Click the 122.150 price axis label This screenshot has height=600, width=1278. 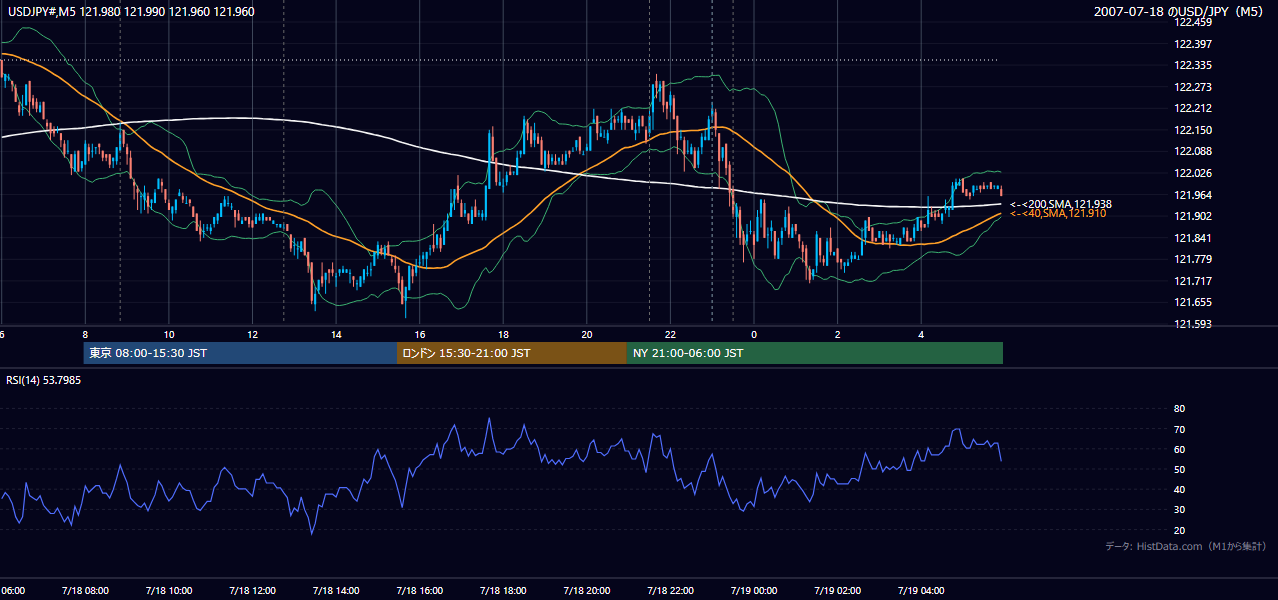(1191, 130)
